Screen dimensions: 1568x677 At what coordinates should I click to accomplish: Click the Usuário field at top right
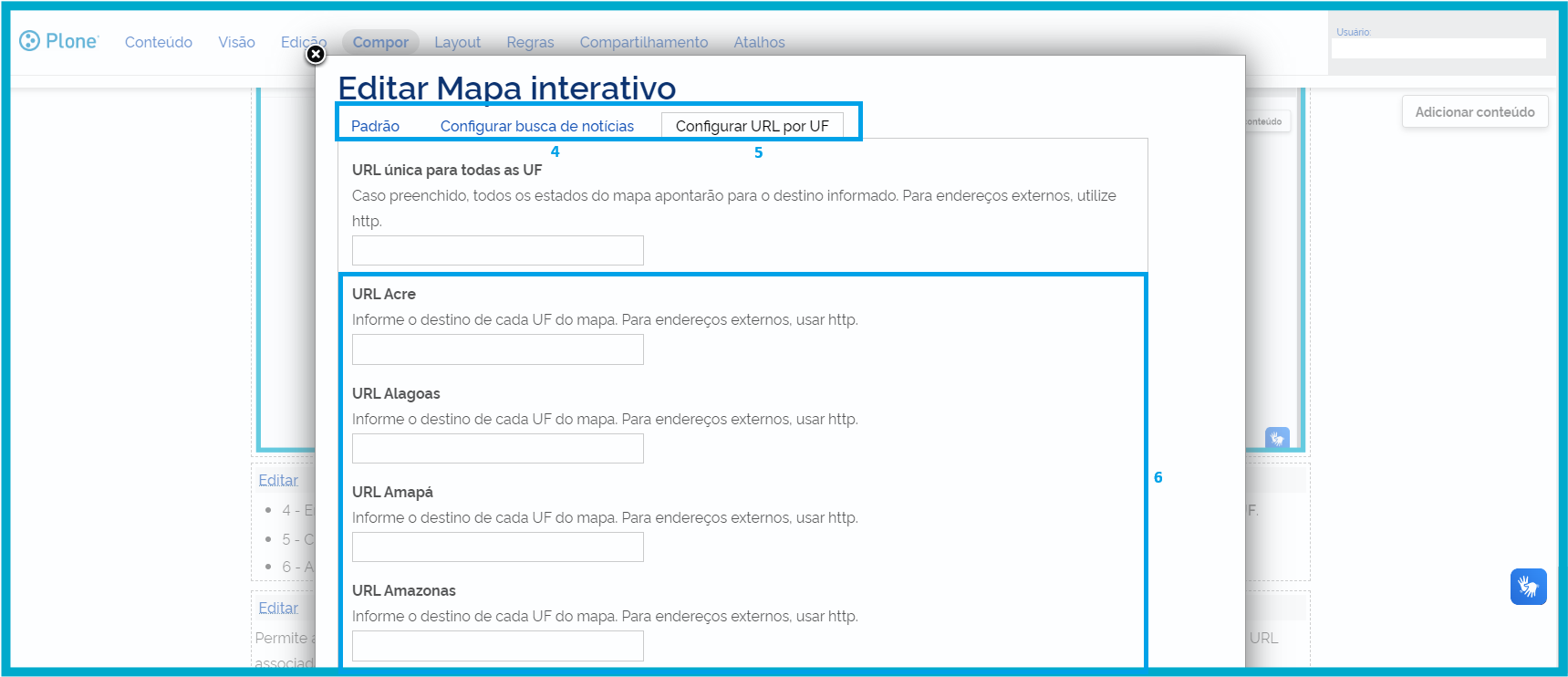pos(1438,48)
